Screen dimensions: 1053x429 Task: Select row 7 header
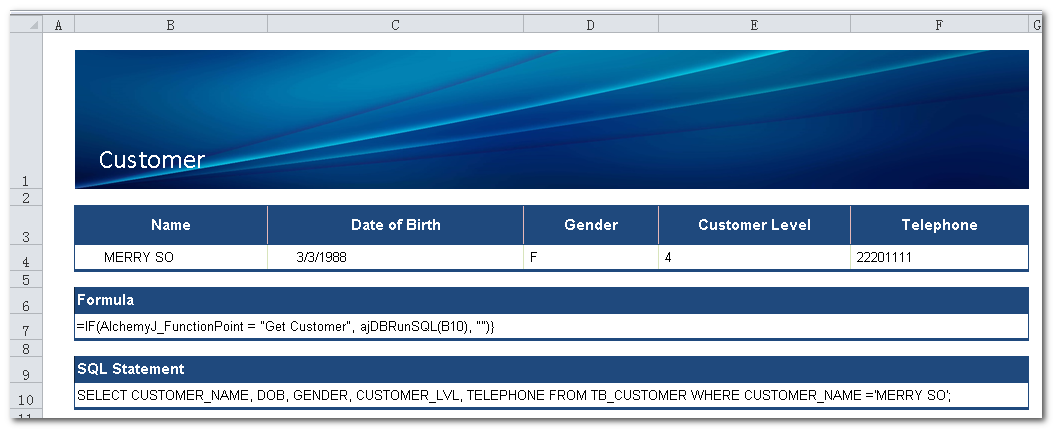pyautogui.click(x=25, y=329)
